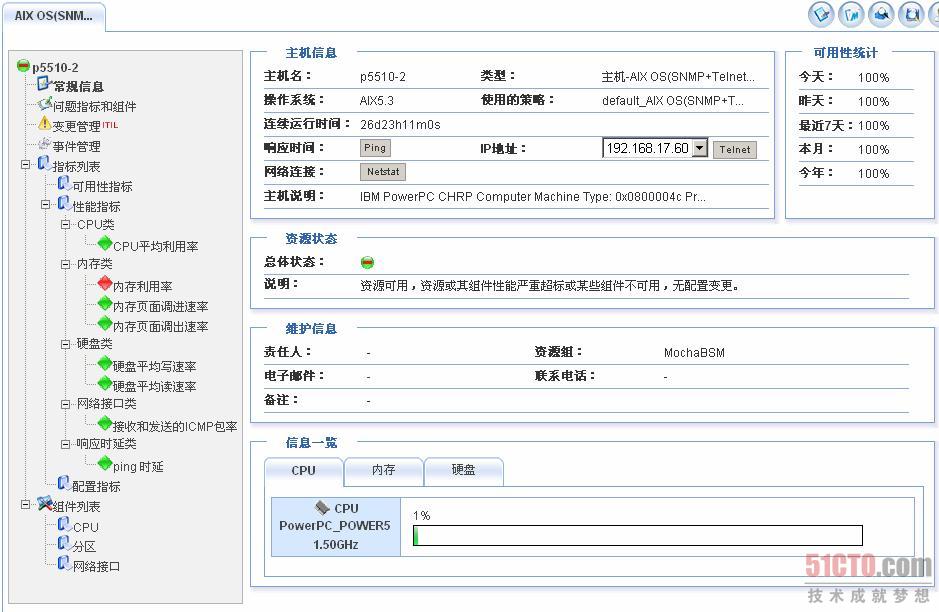Switch to the 内存 info tab

pyautogui.click(x=383, y=471)
